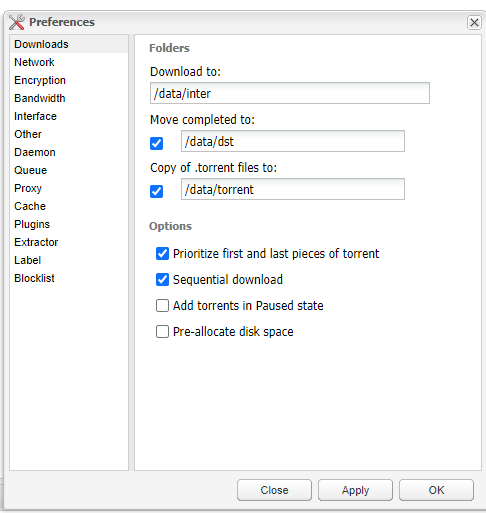Open the Network preferences category
Screen dimensions: 486x513
pyautogui.click(x=69, y=62)
